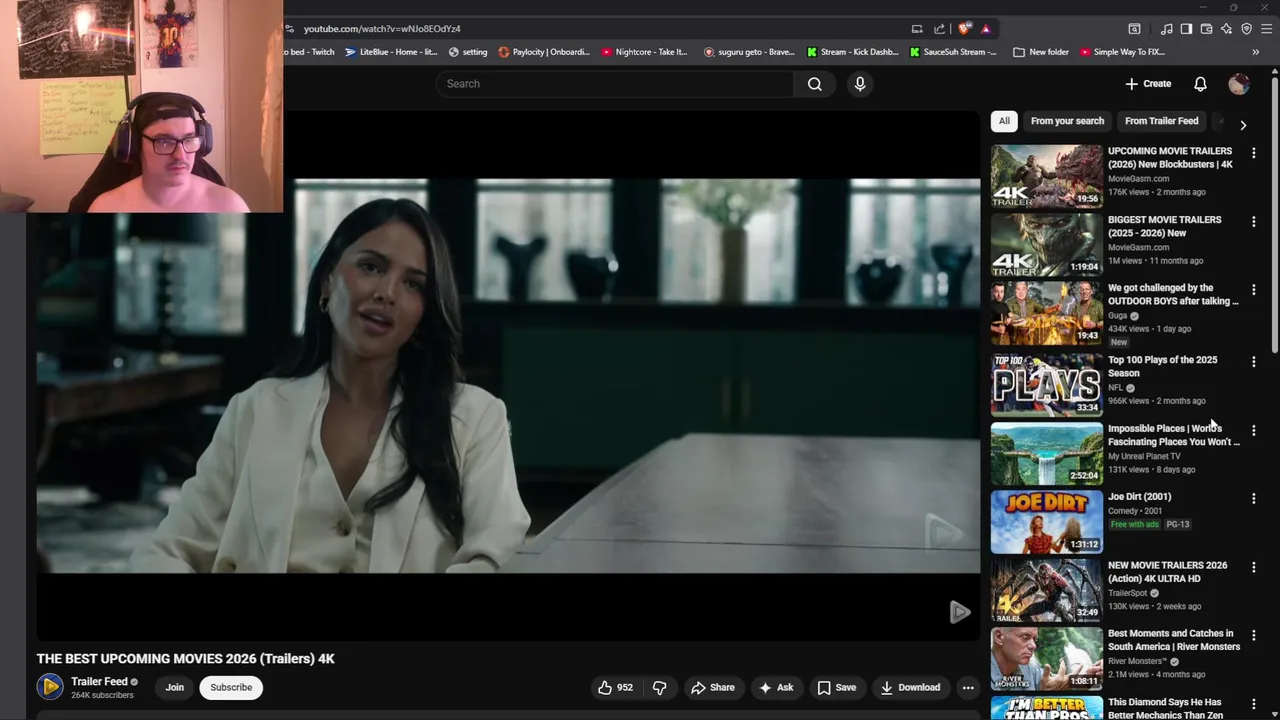Open SauceSuh Stream bookmark

pos(954,52)
